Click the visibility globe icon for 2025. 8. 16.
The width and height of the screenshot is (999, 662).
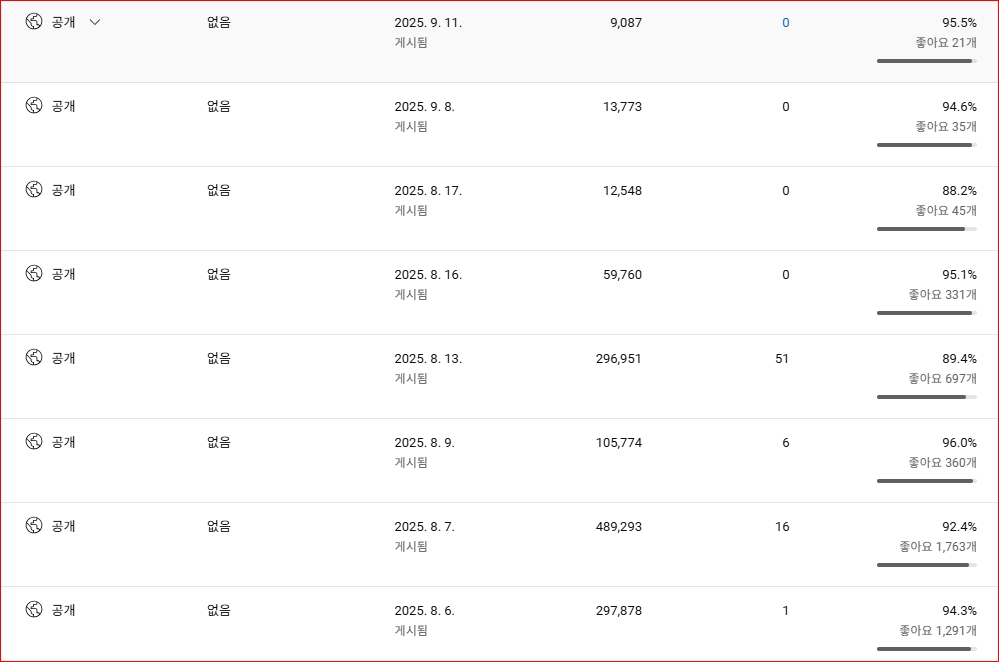pos(34,273)
